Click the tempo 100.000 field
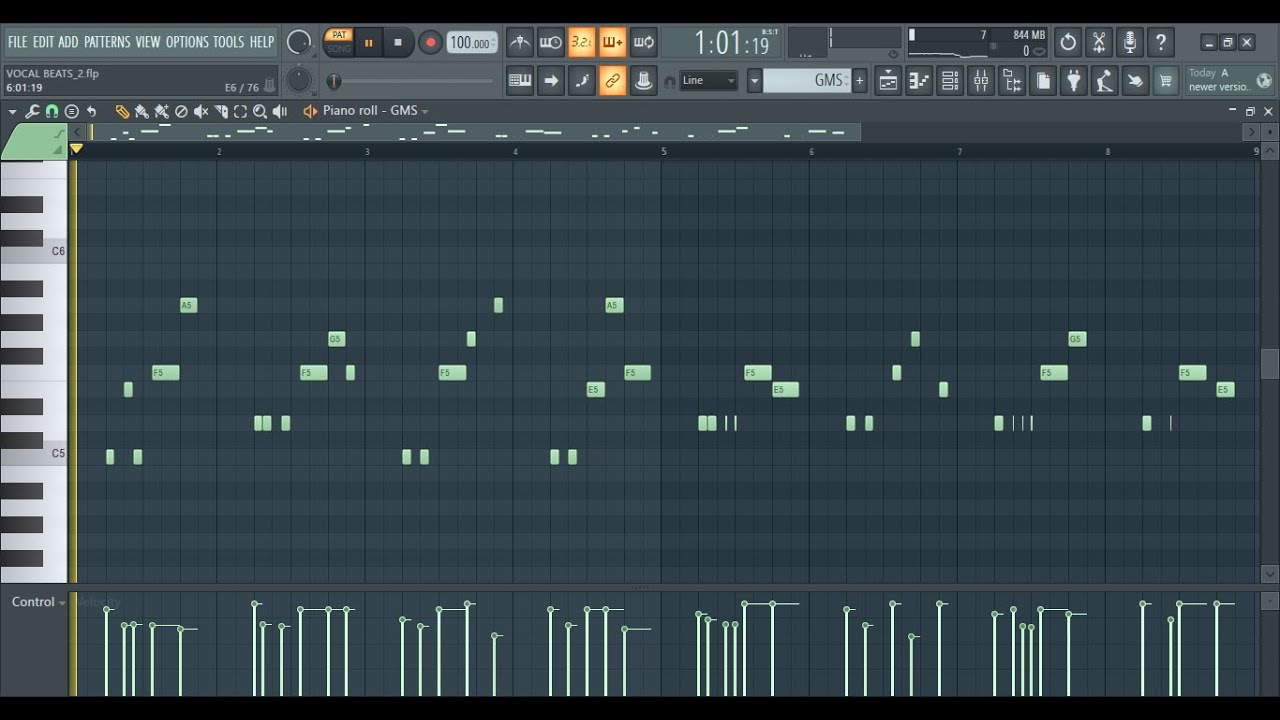The image size is (1280, 720). (x=472, y=42)
